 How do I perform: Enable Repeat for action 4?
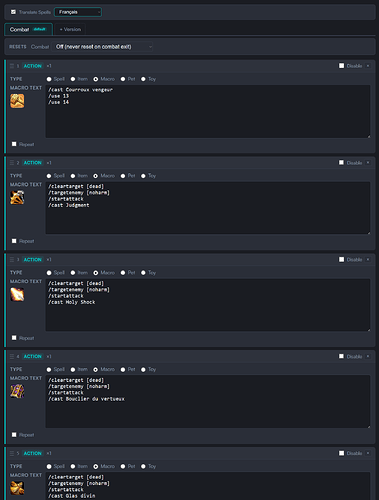coord(14,435)
